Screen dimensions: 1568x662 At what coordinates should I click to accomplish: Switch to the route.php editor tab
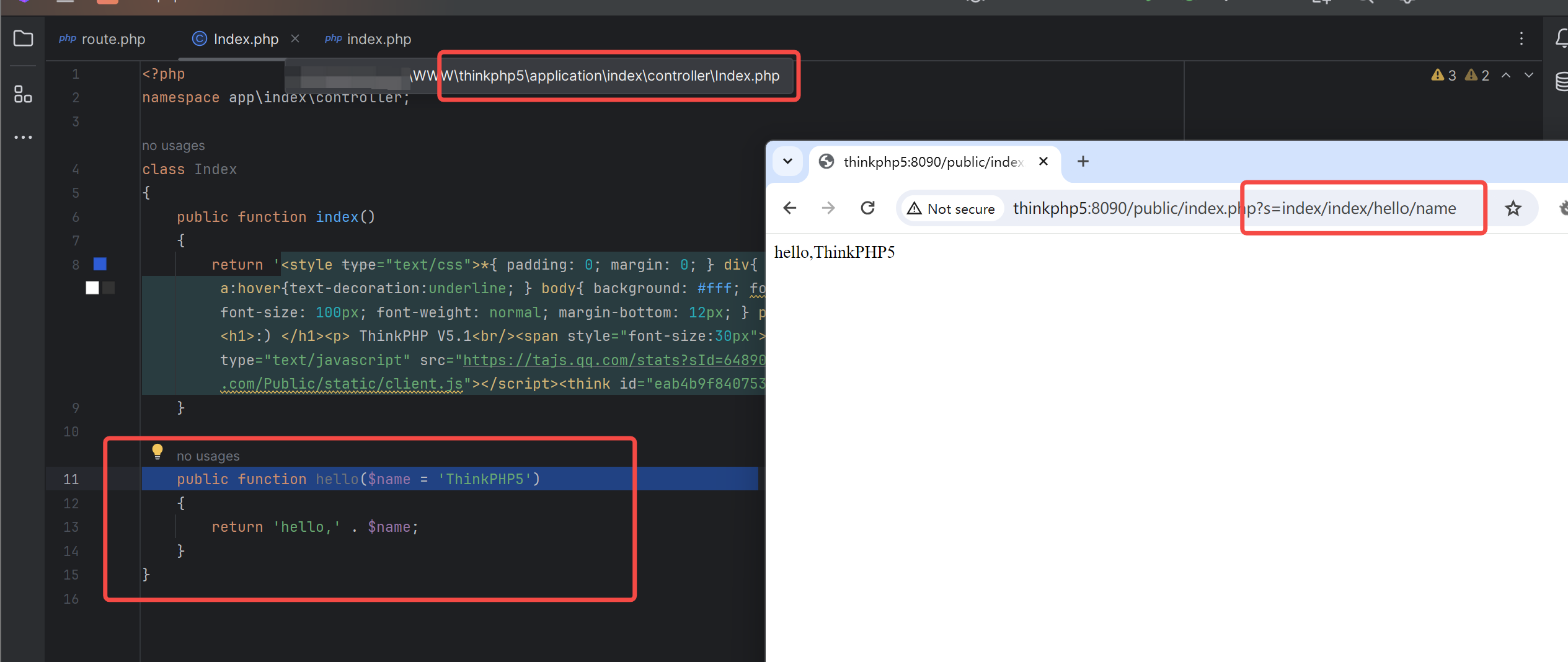102,39
